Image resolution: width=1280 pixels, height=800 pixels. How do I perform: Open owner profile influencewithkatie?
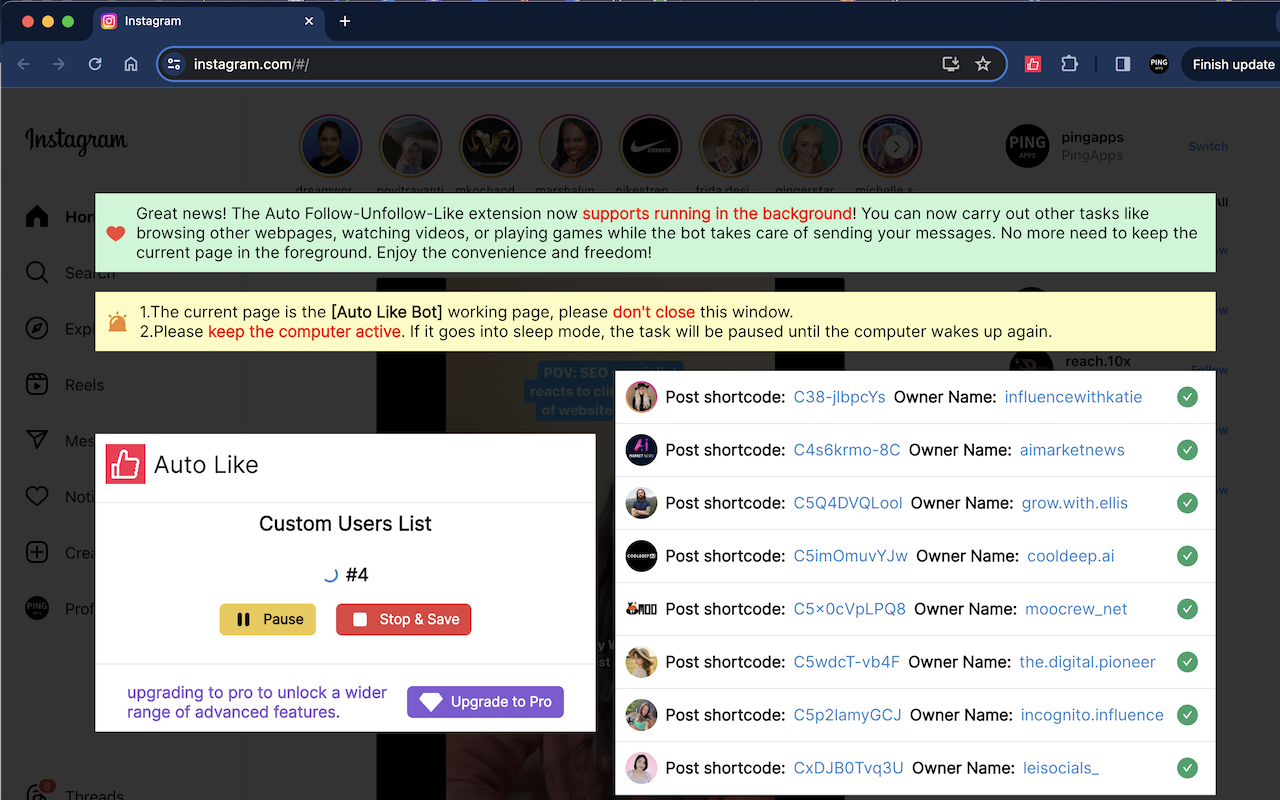[x=1073, y=397]
